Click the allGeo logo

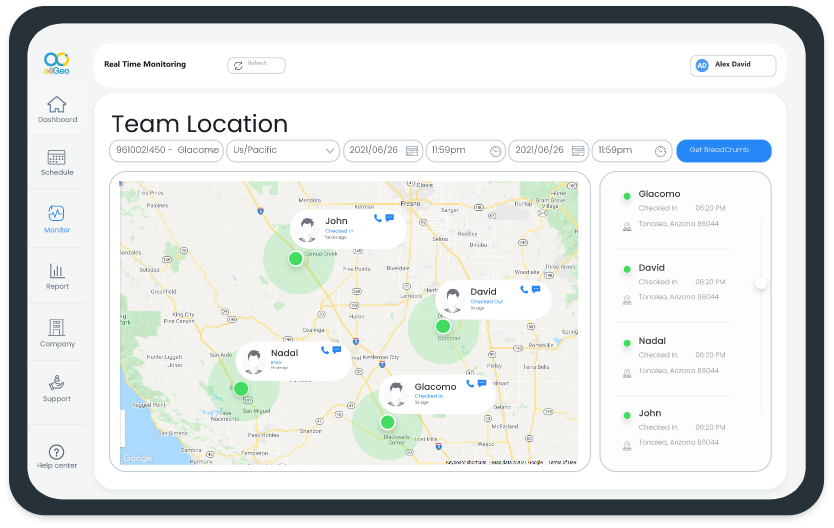pos(56,63)
